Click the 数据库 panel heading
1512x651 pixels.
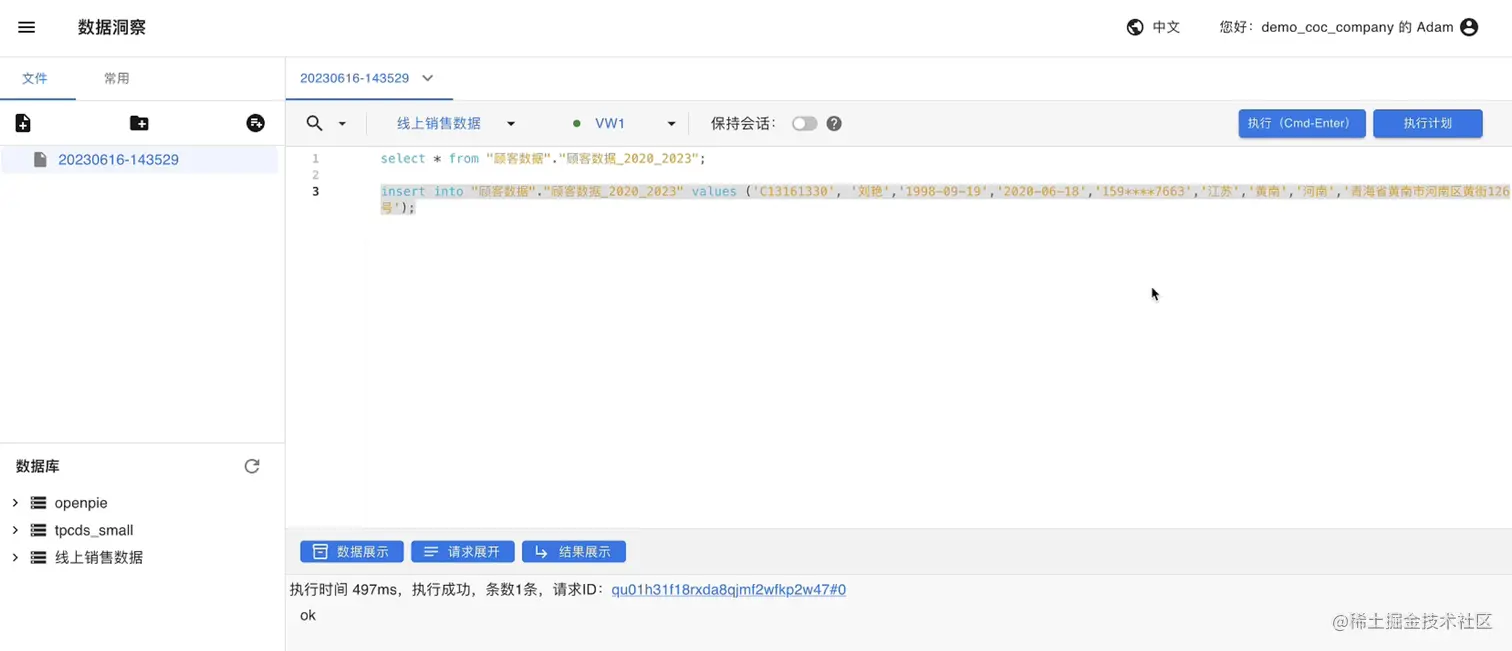coord(38,466)
